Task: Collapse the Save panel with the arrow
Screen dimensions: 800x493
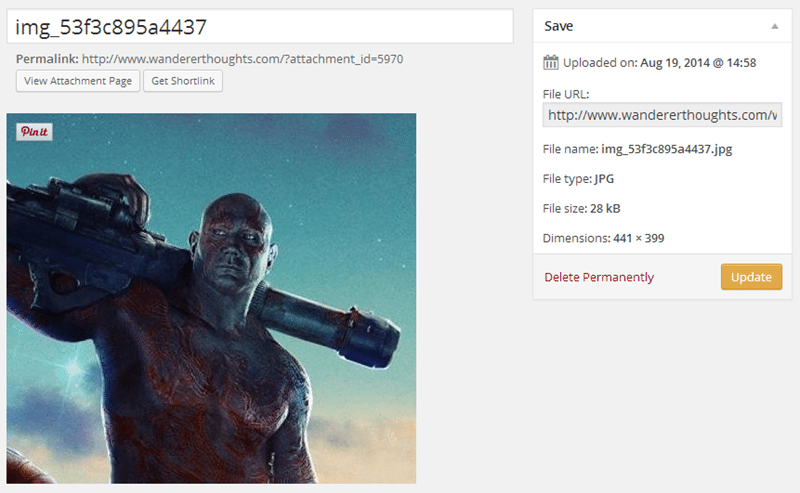Action: pos(774,26)
